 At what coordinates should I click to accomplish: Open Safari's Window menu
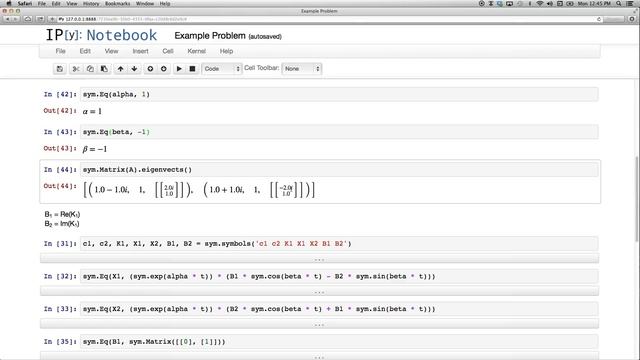(x=145, y=4)
